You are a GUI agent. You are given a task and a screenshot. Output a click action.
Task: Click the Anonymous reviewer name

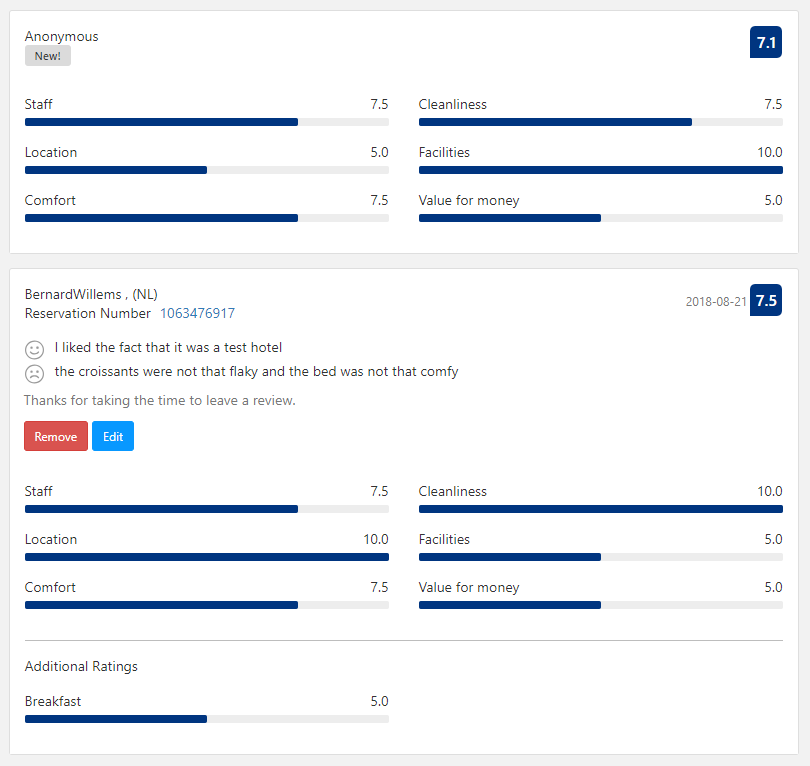(61, 36)
